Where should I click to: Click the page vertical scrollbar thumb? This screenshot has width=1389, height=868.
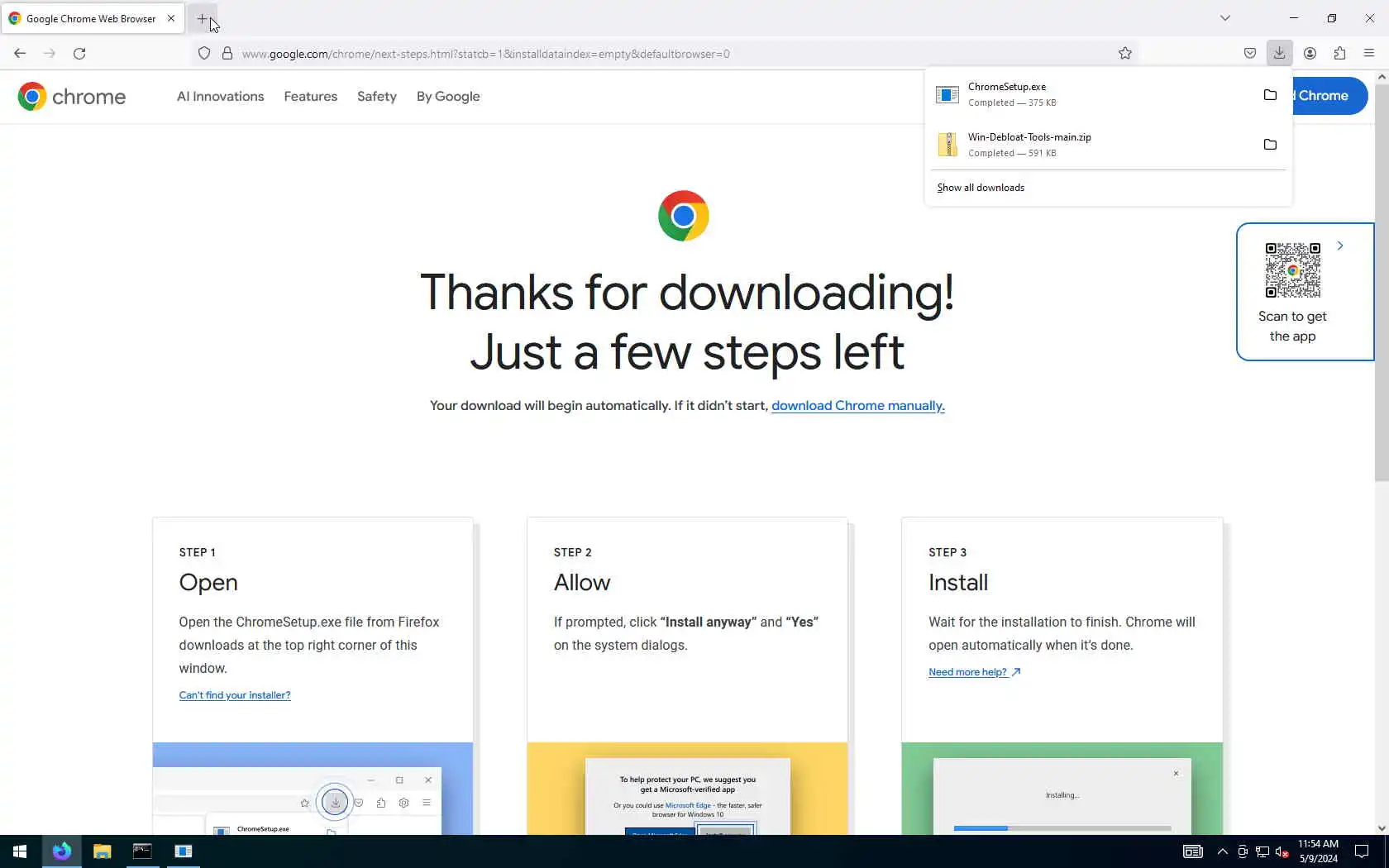[x=1382, y=281]
